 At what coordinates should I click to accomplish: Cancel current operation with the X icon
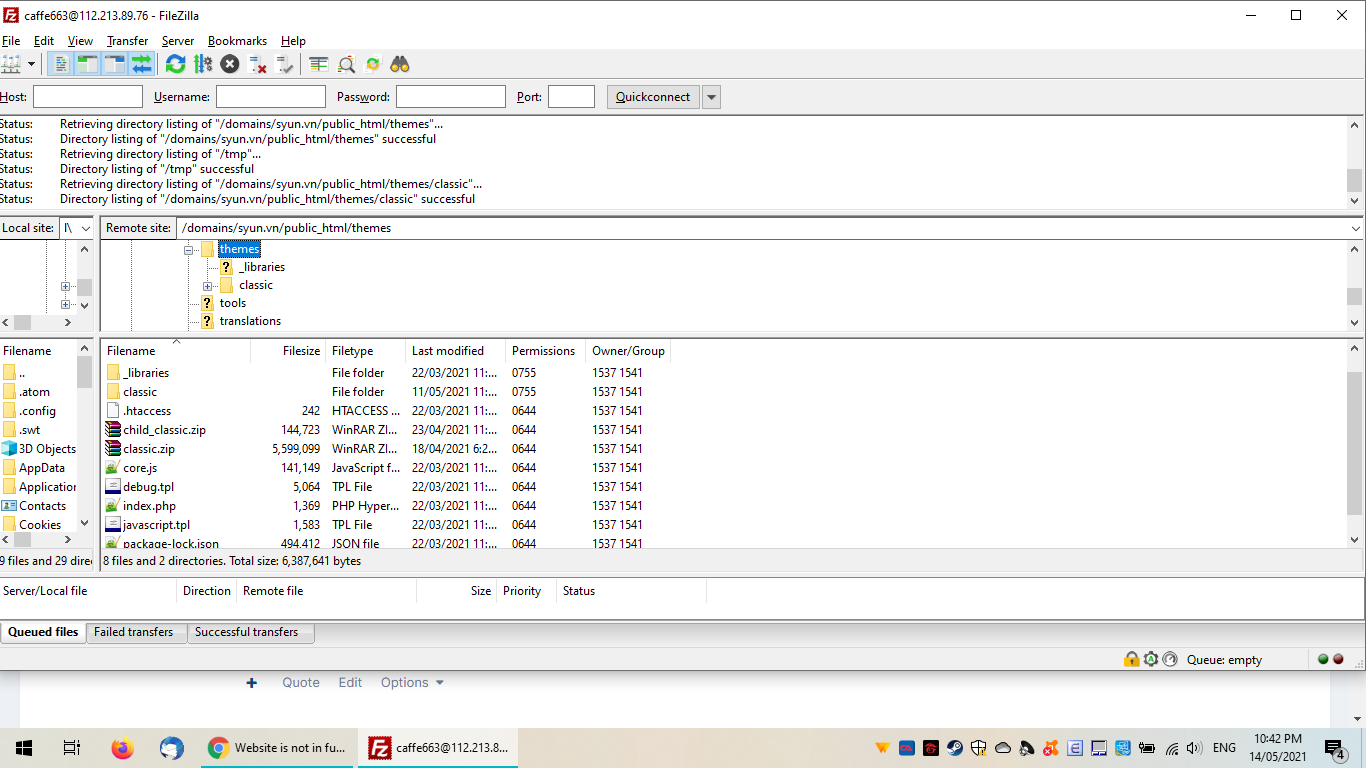click(x=230, y=64)
